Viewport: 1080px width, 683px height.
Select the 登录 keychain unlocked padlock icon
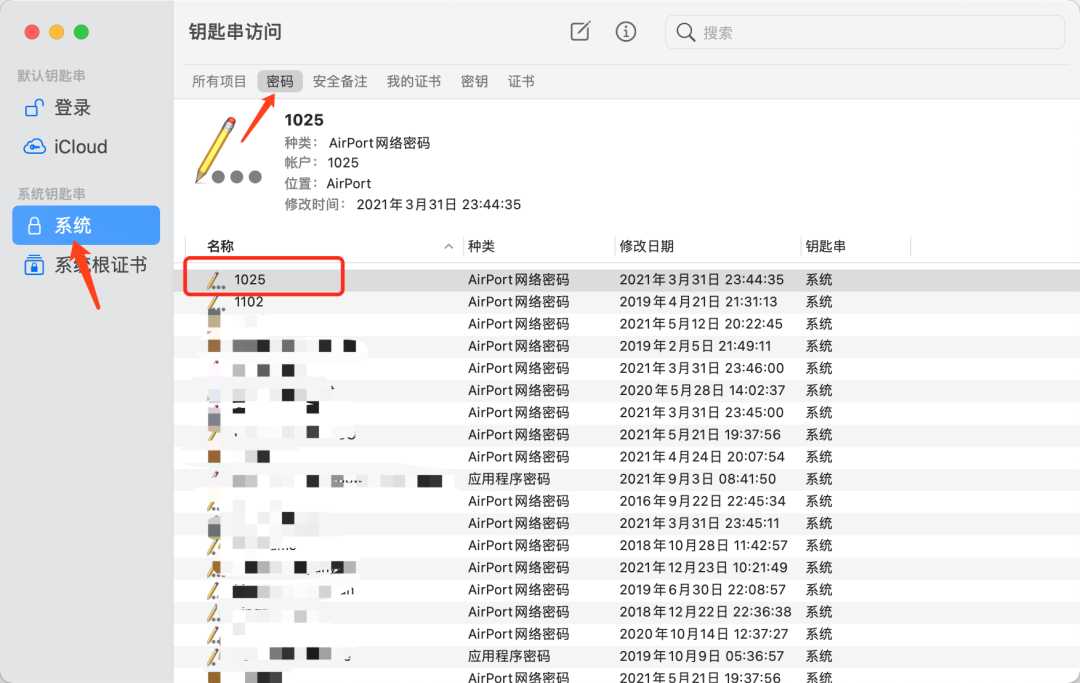click(34, 108)
